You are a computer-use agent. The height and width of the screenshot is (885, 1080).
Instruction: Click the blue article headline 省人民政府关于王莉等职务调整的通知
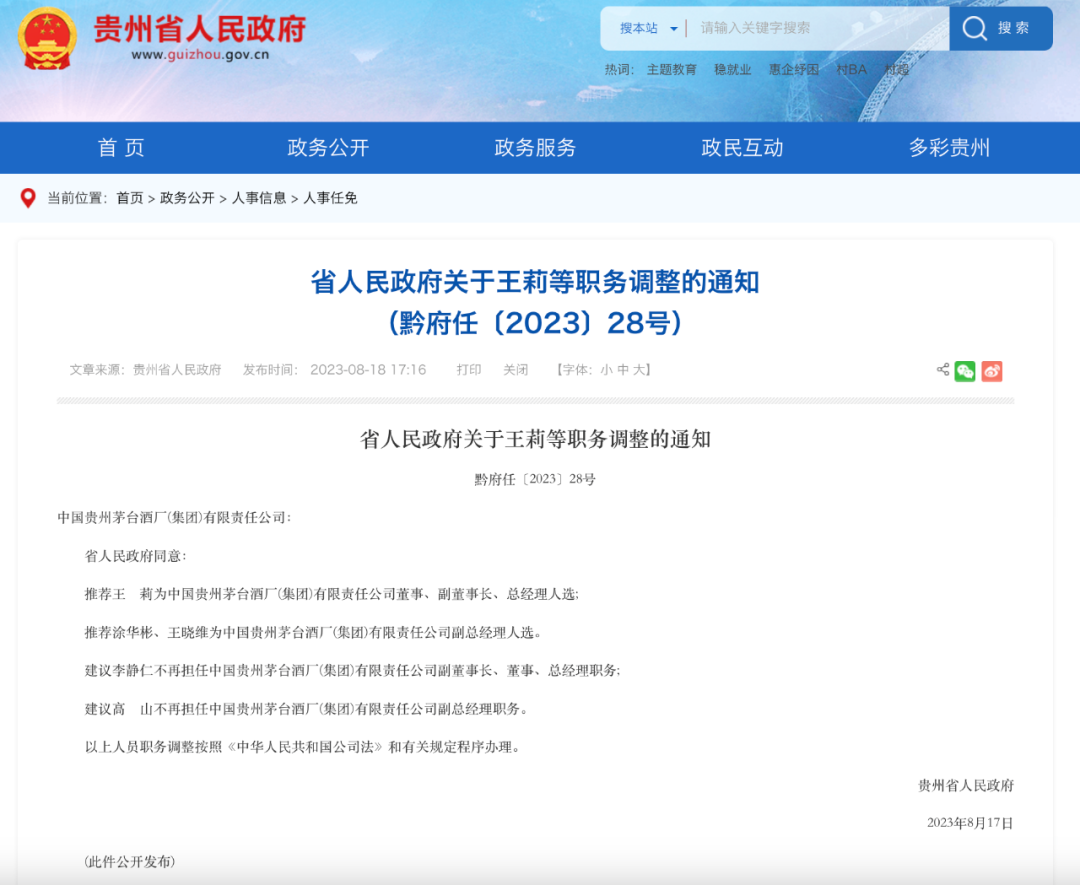pyautogui.click(x=535, y=282)
